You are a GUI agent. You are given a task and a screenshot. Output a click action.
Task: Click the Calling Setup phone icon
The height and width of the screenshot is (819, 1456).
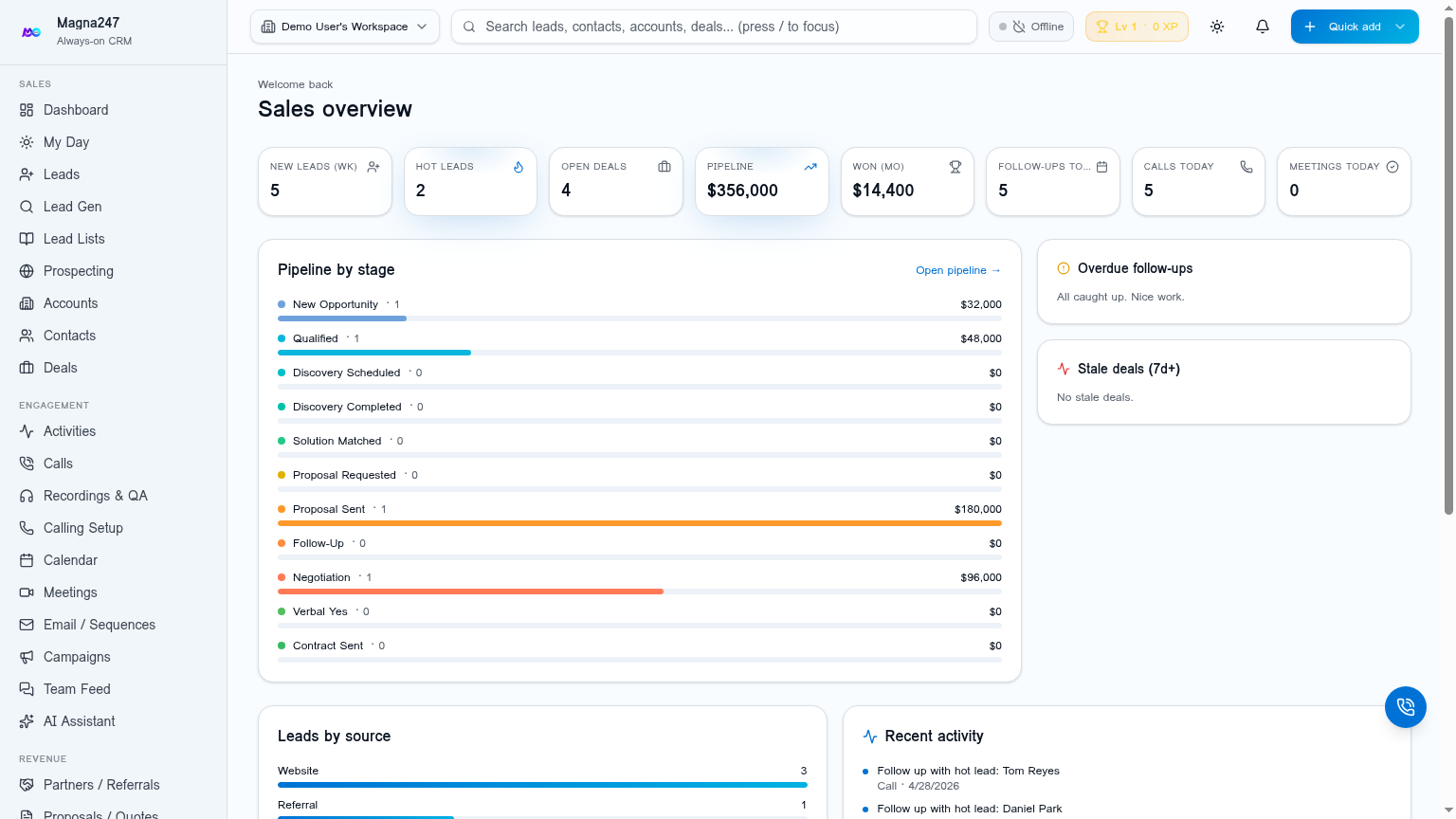click(x=27, y=528)
